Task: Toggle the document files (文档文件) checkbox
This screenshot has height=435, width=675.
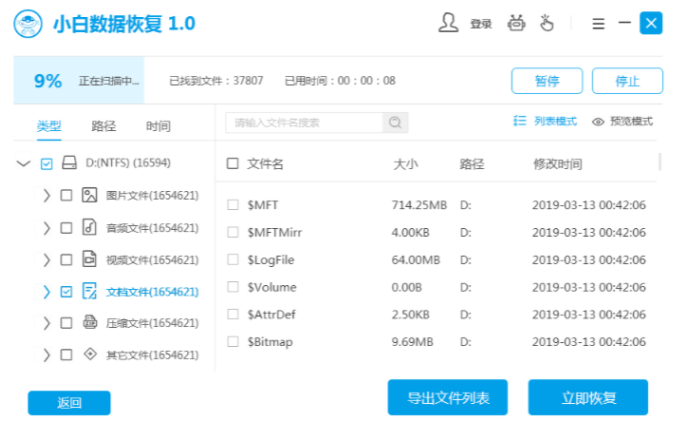Action: tap(66, 292)
